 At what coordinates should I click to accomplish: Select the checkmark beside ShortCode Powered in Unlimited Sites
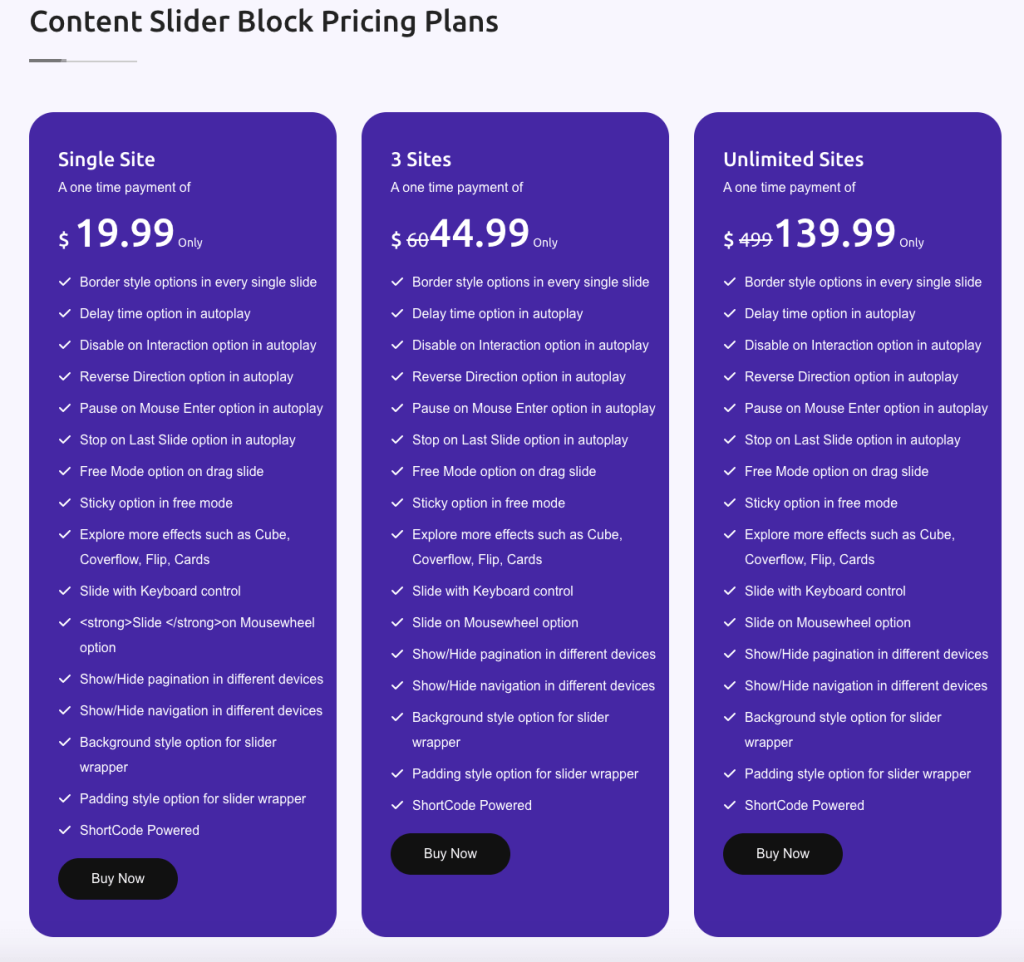click(729, 805)
